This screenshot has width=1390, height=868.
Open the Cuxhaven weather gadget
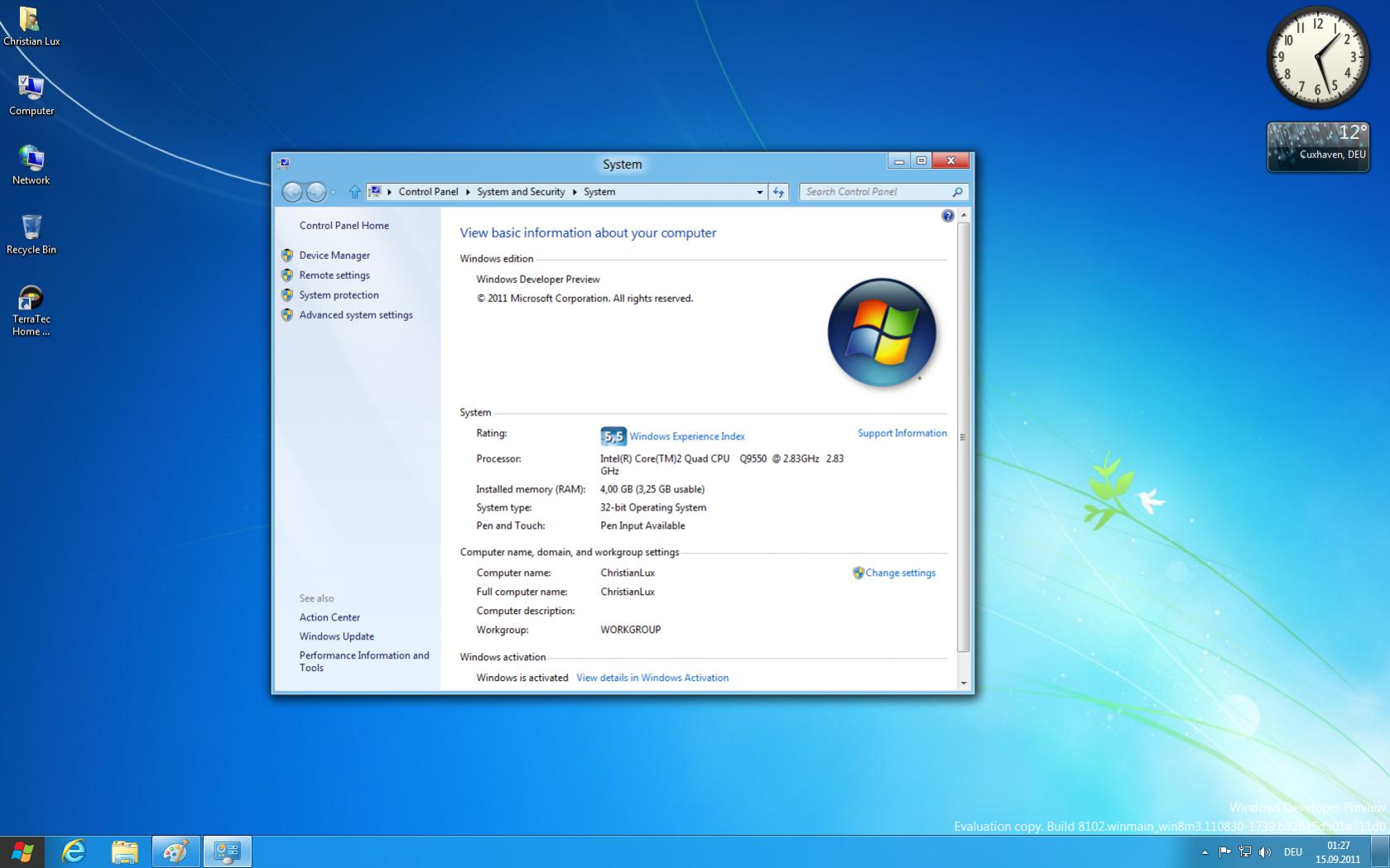click(1318, 147)
